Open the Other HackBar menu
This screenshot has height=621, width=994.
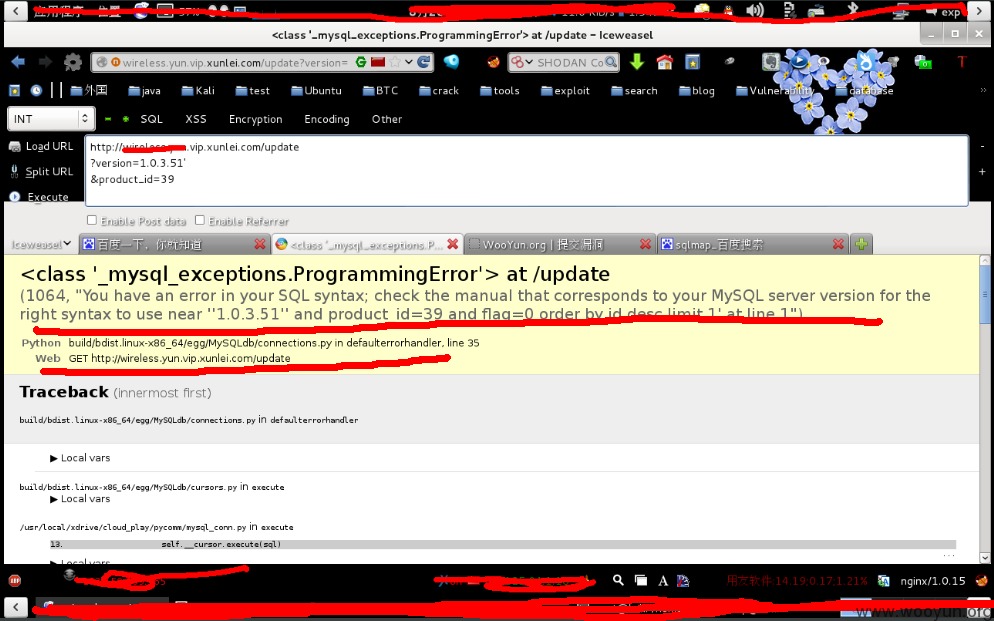(x=387, y=119)
